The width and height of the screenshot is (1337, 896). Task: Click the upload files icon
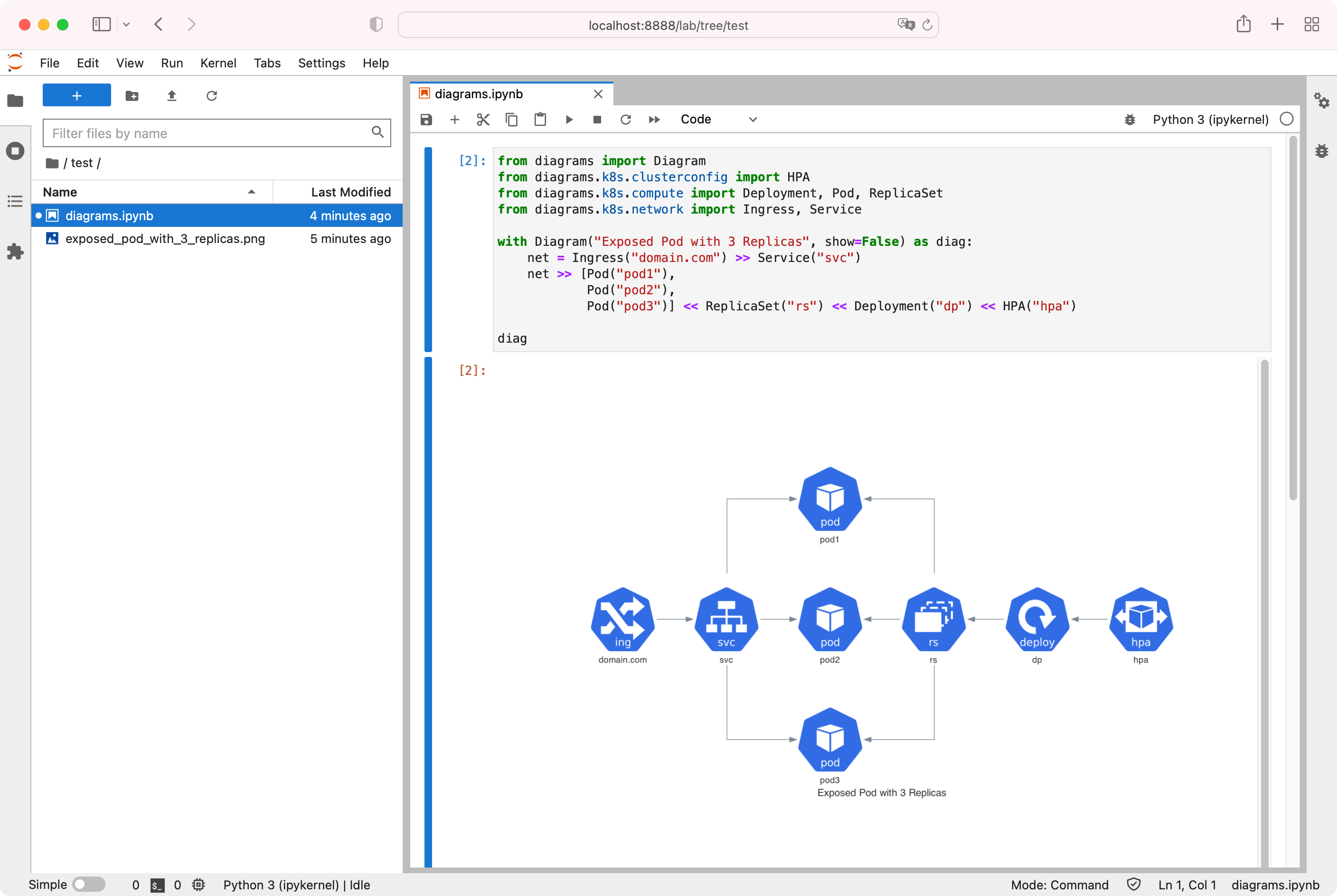[171, 95]
